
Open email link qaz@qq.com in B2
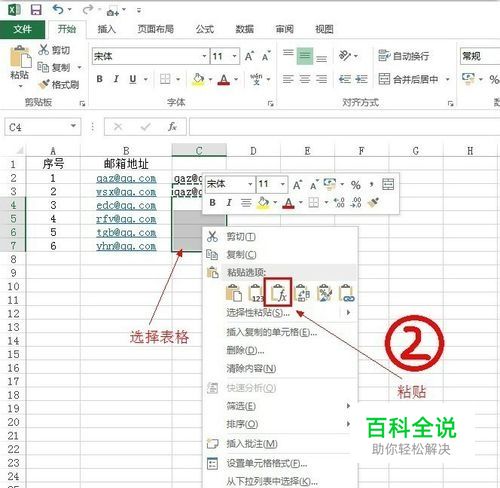tap(126, 178)
